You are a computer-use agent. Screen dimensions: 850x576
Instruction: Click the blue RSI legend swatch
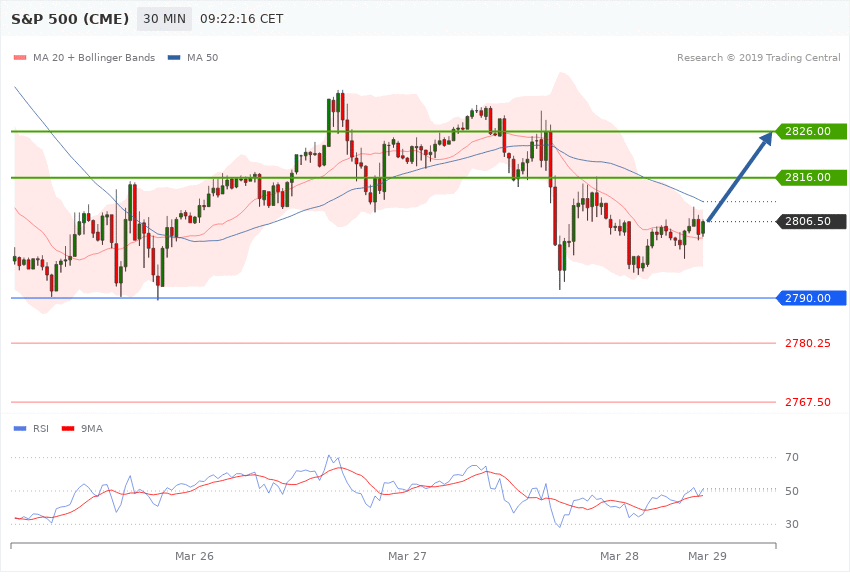pos(20,429)
